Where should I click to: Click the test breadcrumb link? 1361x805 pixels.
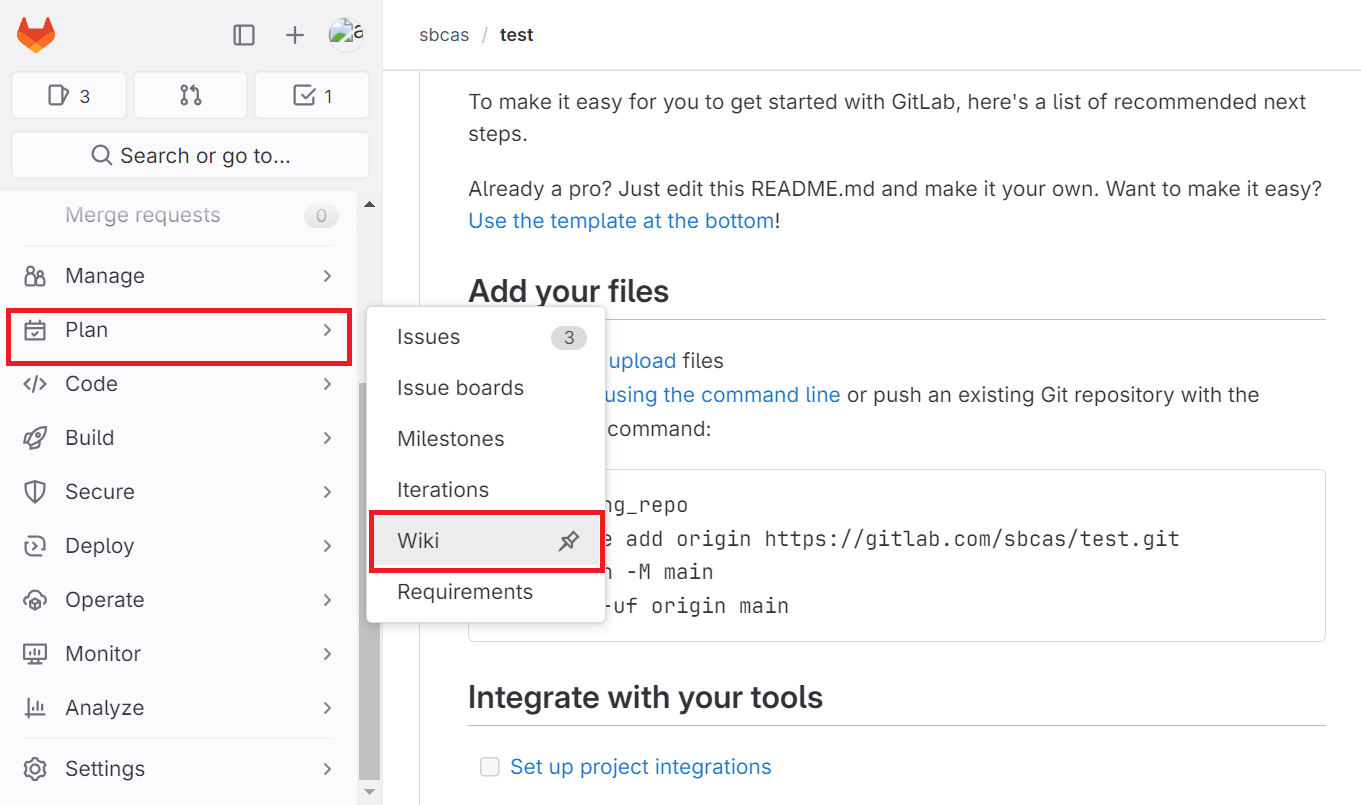[x=516, y=35]
